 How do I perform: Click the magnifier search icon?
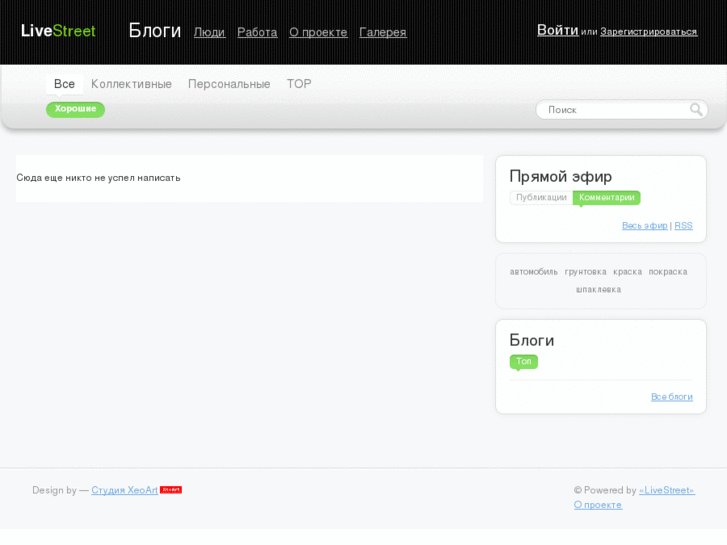tap(696, 109)
